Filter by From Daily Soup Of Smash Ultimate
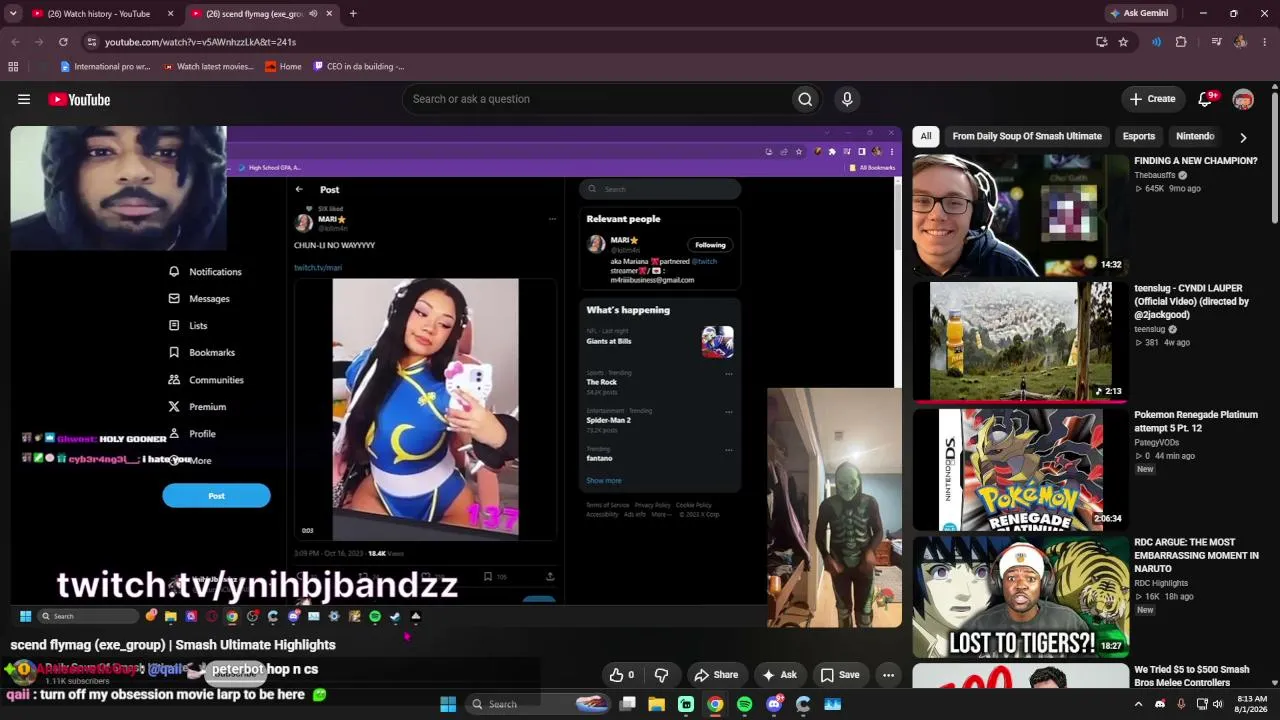Image resolution: width=1280 pixels, height=720 pixels. coord(1027,136)
